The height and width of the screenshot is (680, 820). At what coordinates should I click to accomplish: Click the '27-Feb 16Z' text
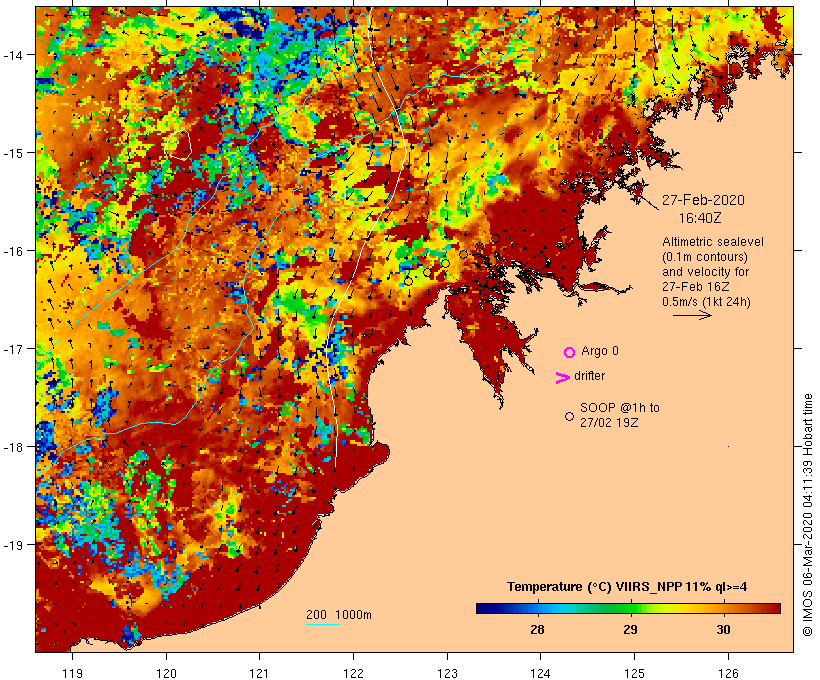pyautogui.click(x=696, y=287)
